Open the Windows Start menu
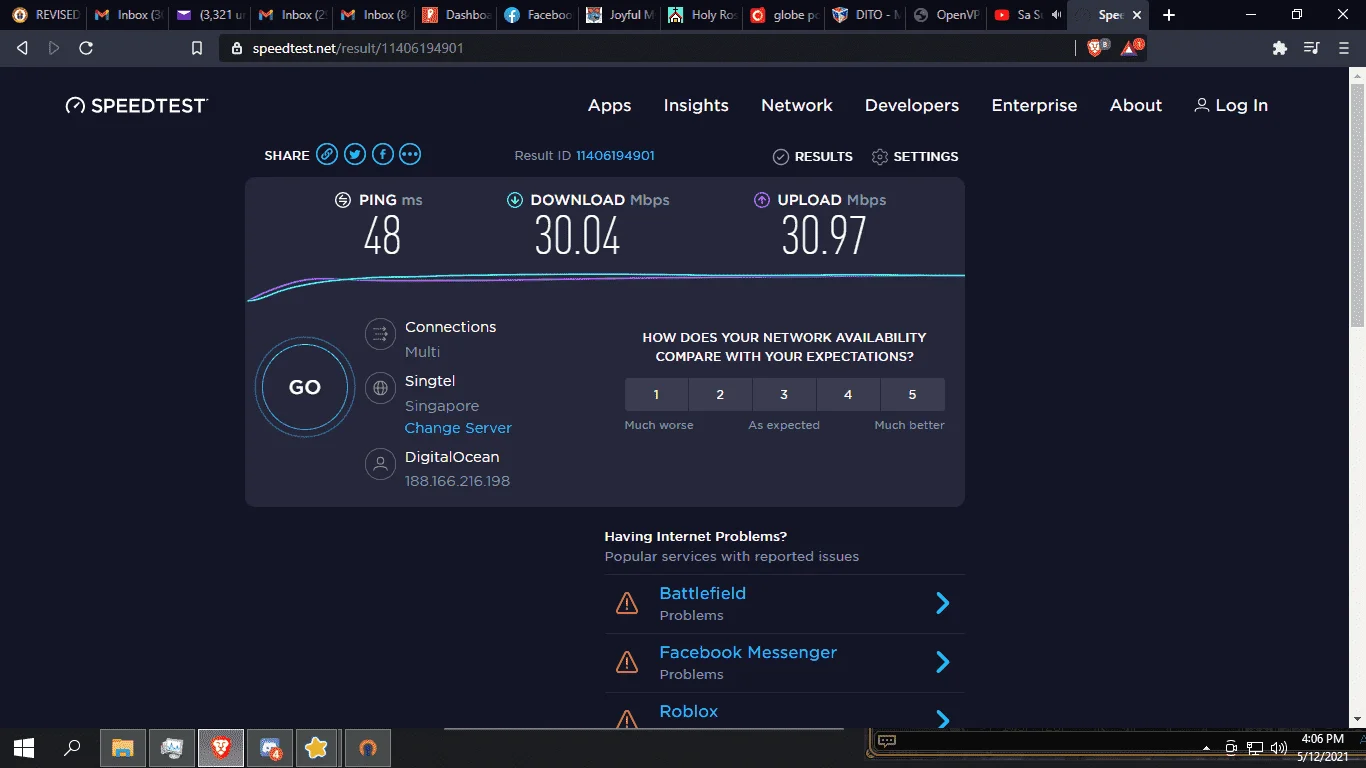The image size is (1366, 768). pyautogui.click(x=24, y=747)
